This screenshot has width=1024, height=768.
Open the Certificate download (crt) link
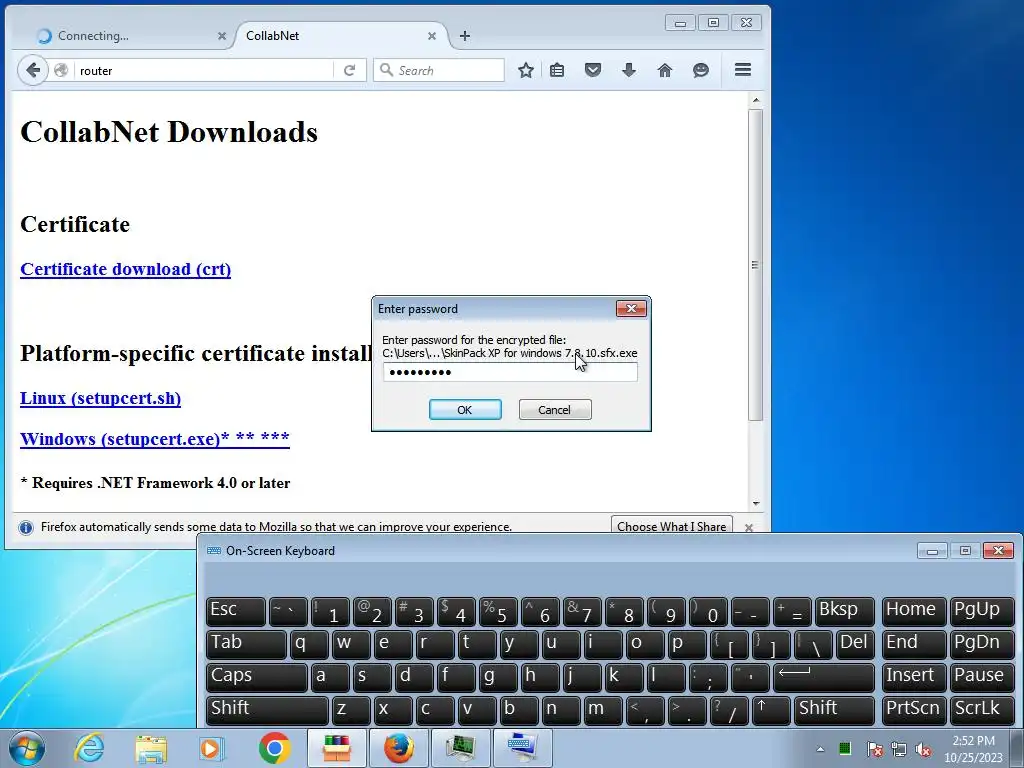[125, 269]
